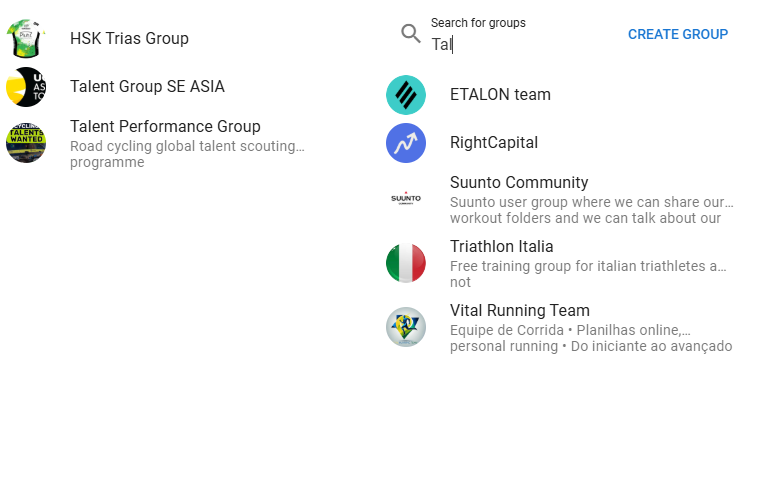Open the HSK Trias Group entry
This screenshot has height=502, width=772.
(129, 38)
